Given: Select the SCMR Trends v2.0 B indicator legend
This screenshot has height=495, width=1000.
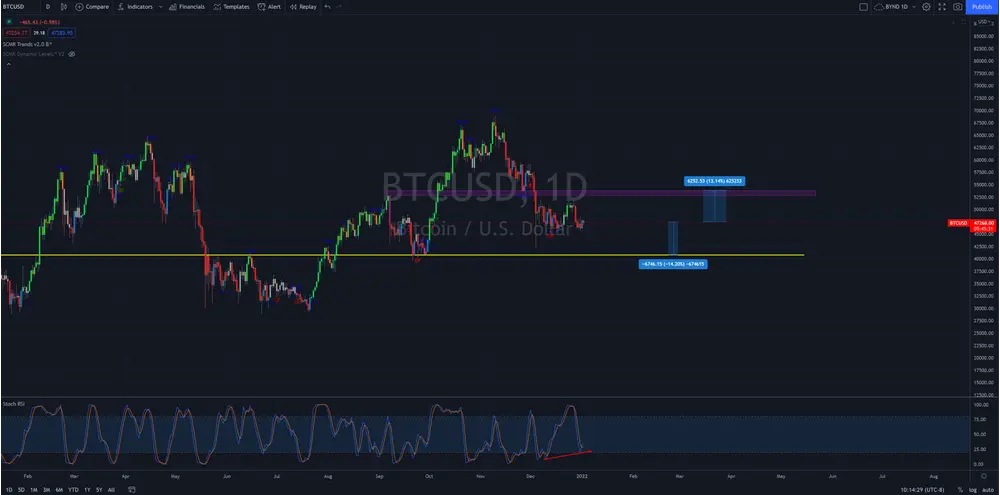Looking at the screenshot, I should point(27,43).
